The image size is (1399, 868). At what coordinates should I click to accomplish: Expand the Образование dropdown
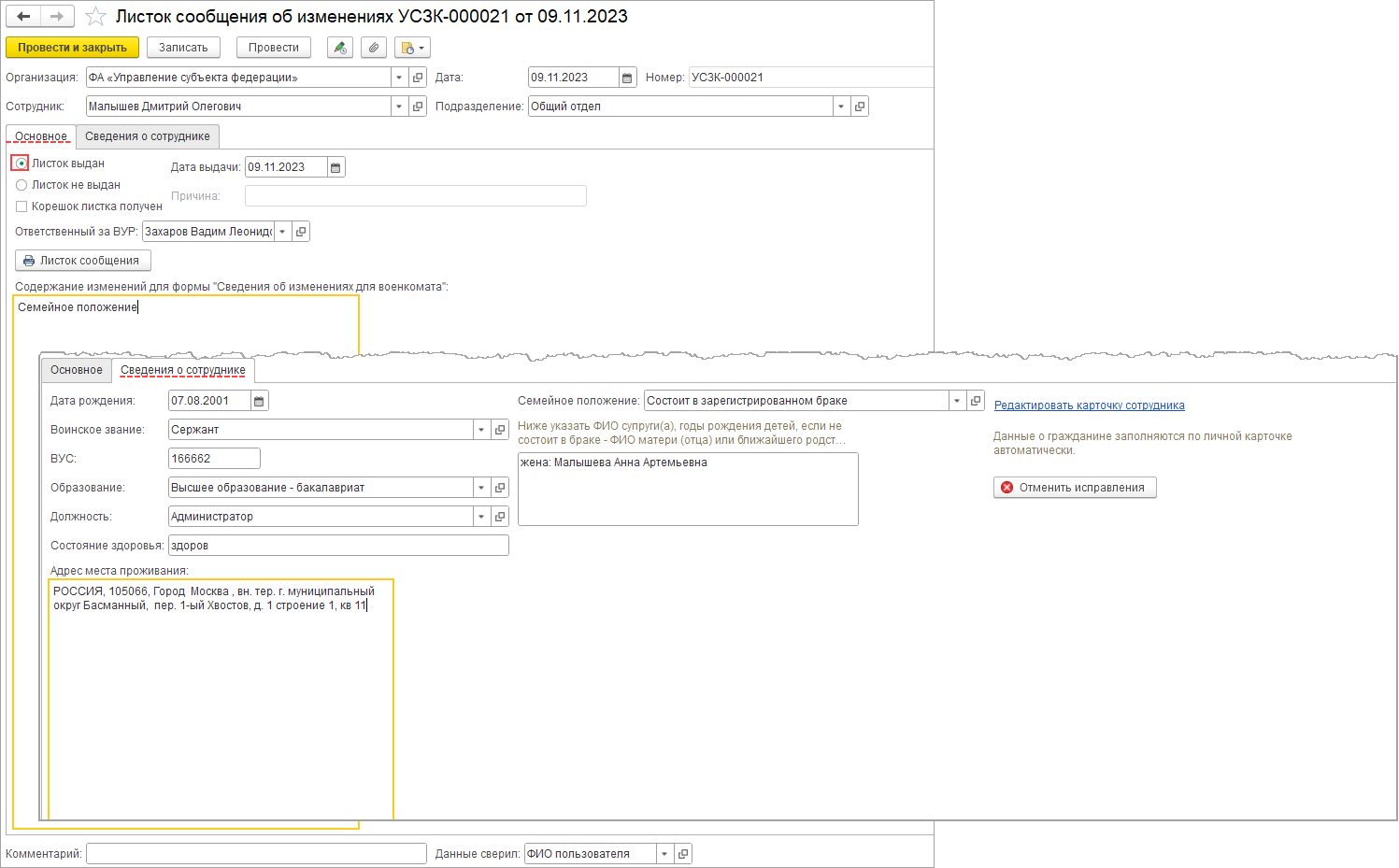481,488
